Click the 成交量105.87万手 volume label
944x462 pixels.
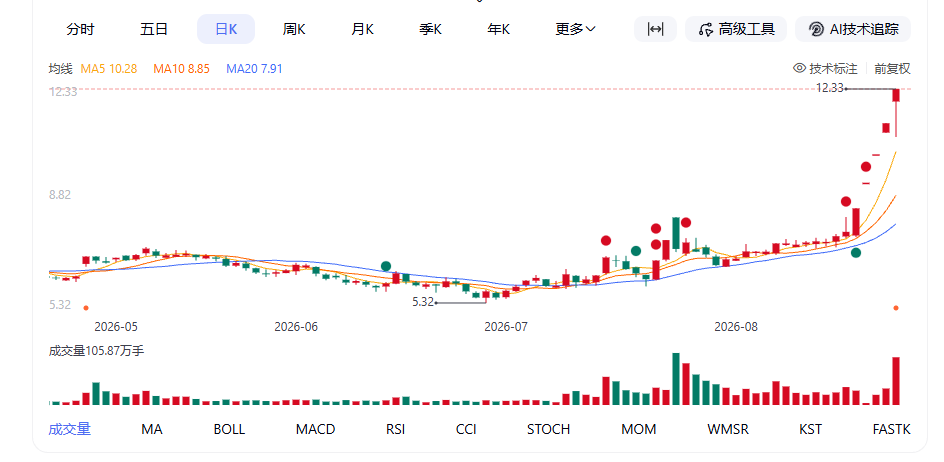(96, 351)
